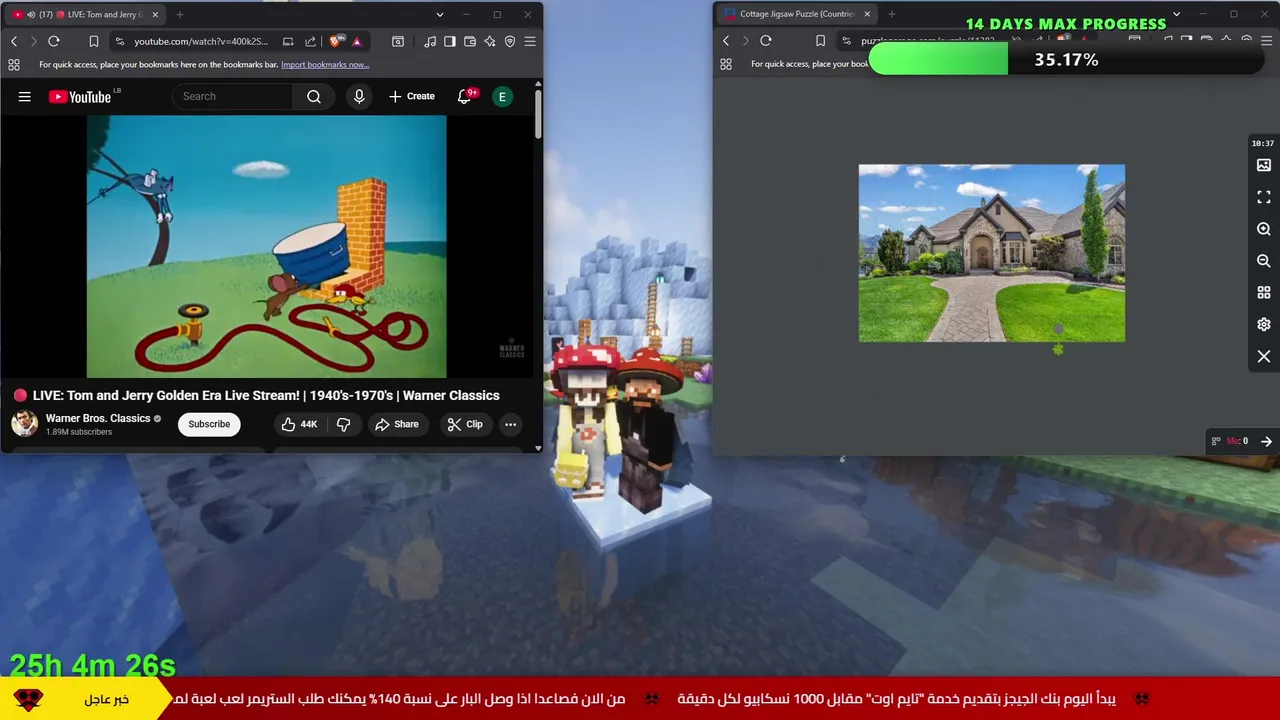Reload the puzzle page
The height and width of the screenshot is (720, 1280).
(766, 41)
